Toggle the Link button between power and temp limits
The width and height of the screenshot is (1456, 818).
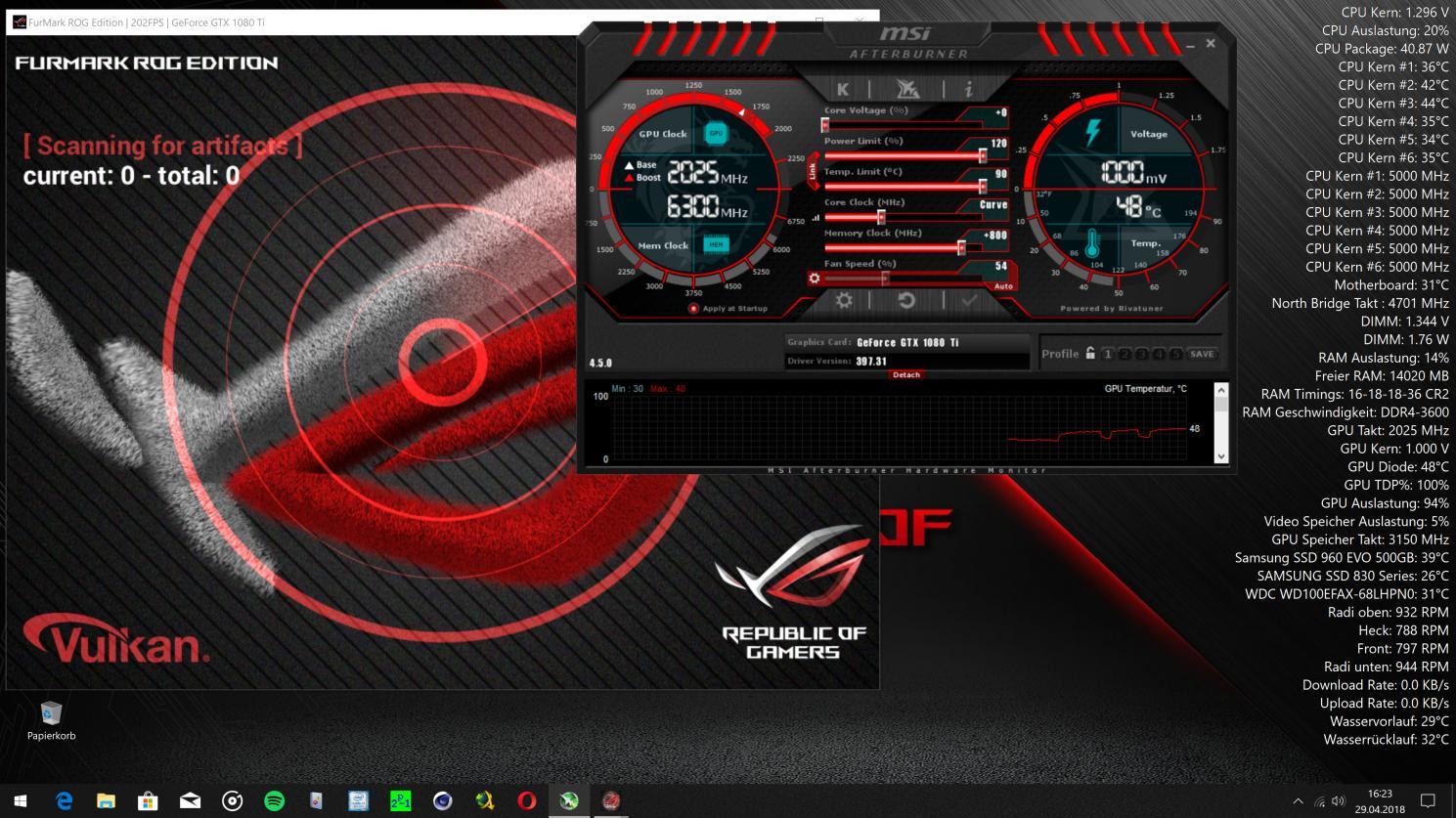click(812, 171)
